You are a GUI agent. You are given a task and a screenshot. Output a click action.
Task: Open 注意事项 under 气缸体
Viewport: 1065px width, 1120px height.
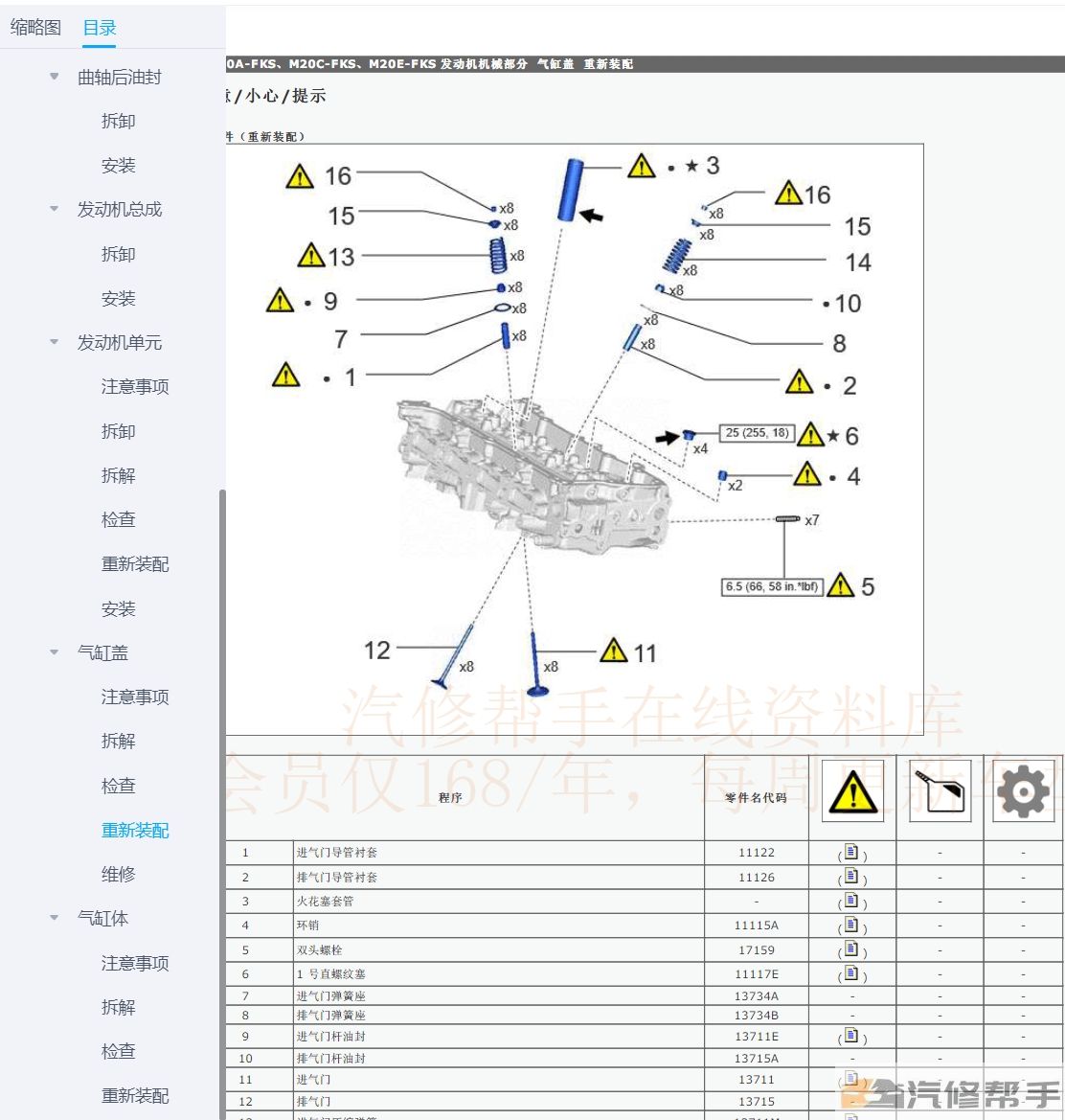pos(135,963)
